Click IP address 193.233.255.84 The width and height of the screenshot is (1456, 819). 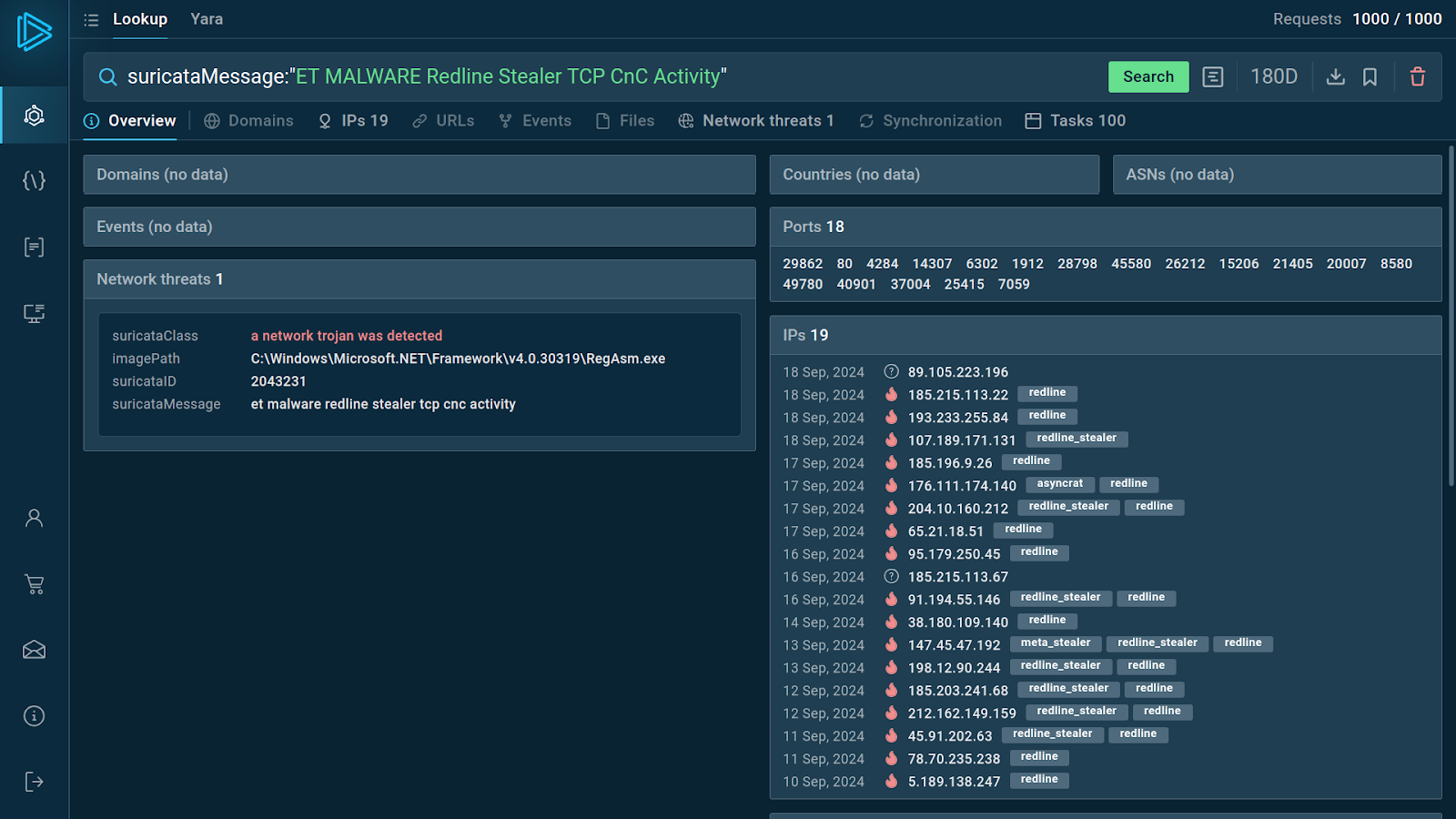(958, 418)
